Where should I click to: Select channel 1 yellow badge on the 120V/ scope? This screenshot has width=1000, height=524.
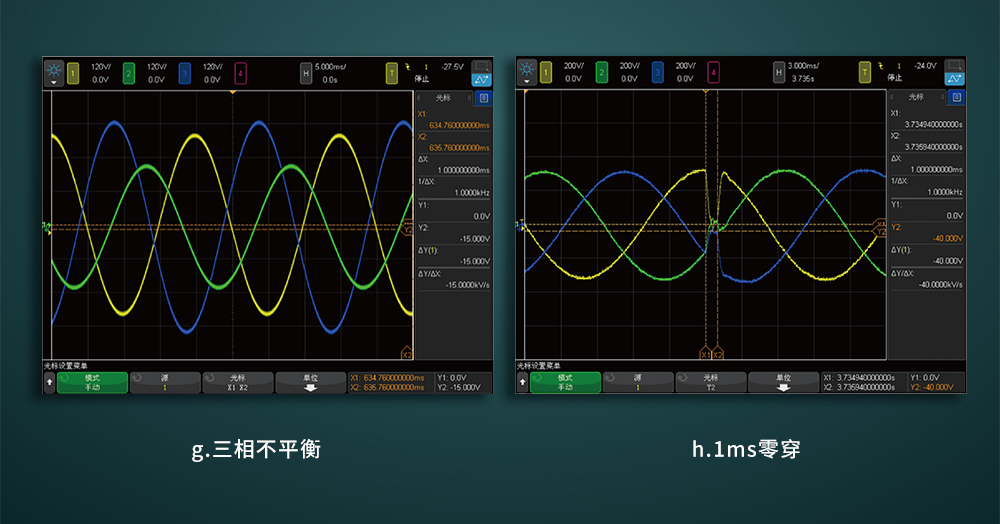tap(72, 72)
